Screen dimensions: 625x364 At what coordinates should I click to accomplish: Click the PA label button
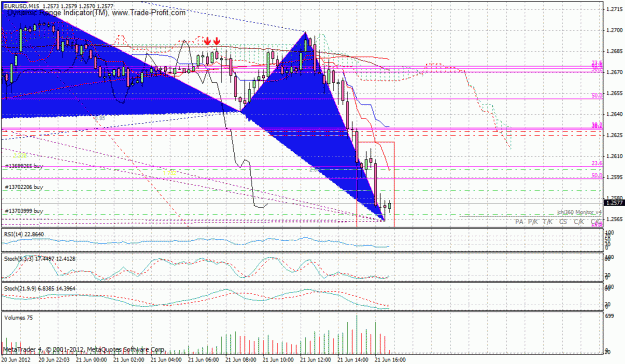[519, 221]
